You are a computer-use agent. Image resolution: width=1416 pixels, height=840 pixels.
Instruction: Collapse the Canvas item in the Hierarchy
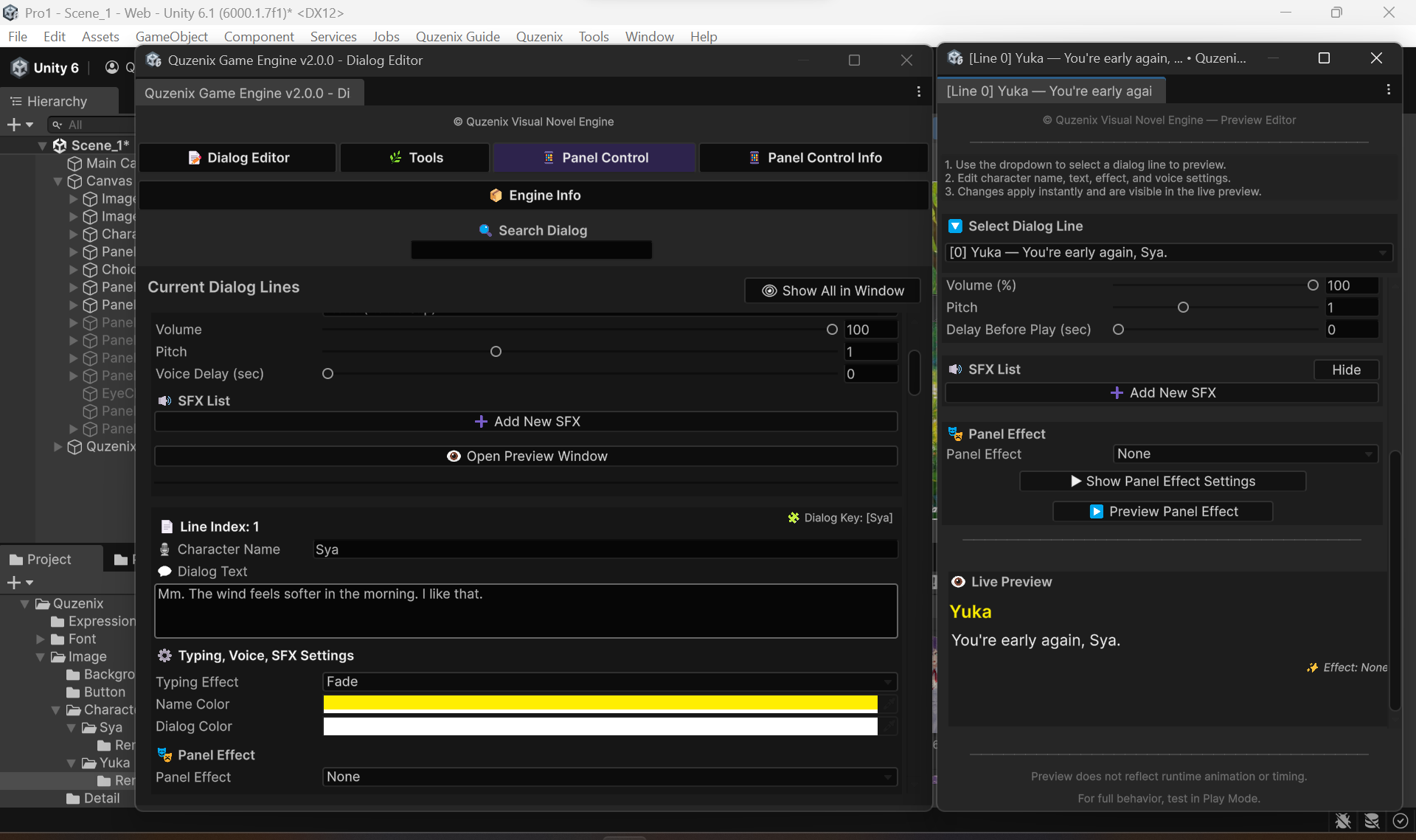click(x=58, y=181)
